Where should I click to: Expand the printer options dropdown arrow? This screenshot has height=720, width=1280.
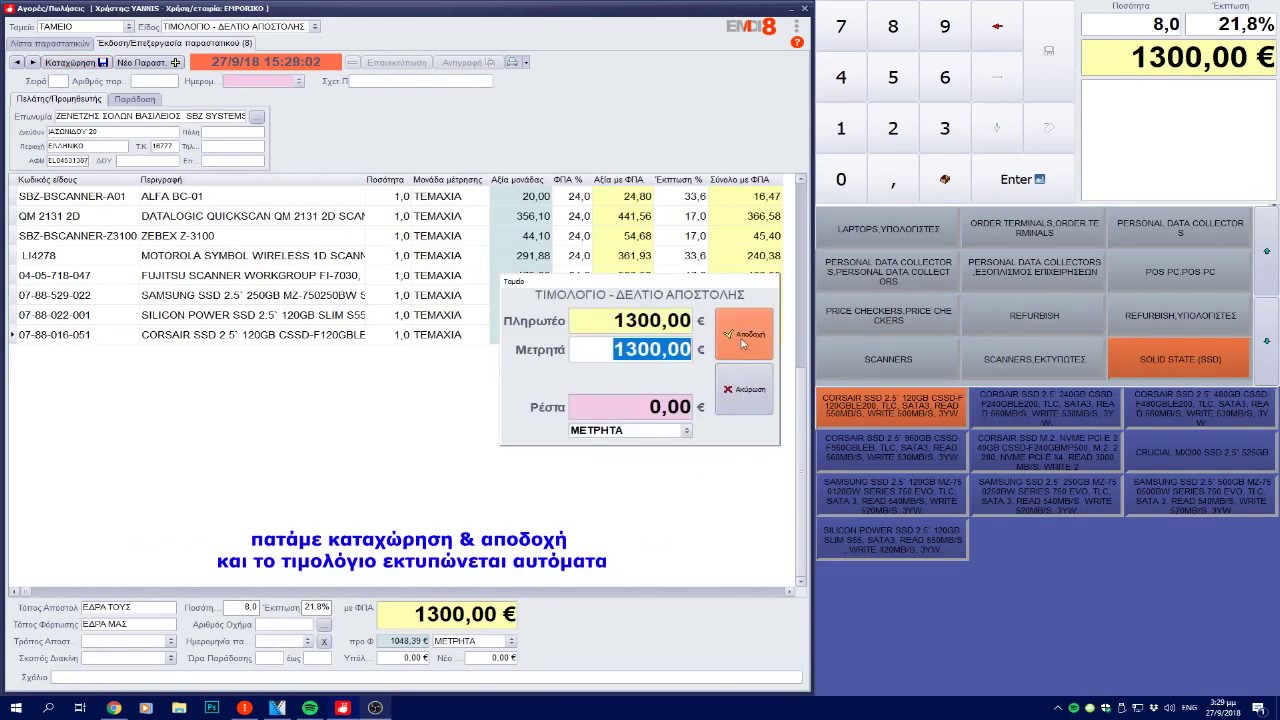click(526, 62)
